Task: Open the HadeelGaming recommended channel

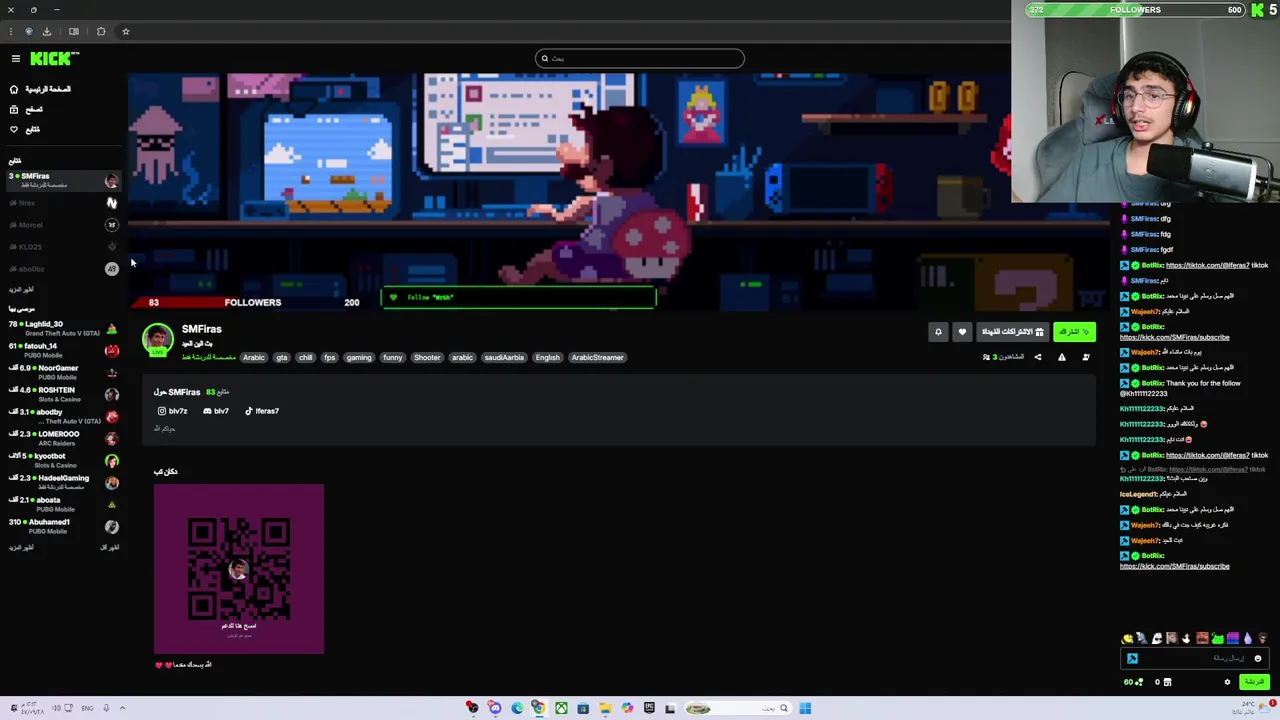Action: (x=63, y=482)
